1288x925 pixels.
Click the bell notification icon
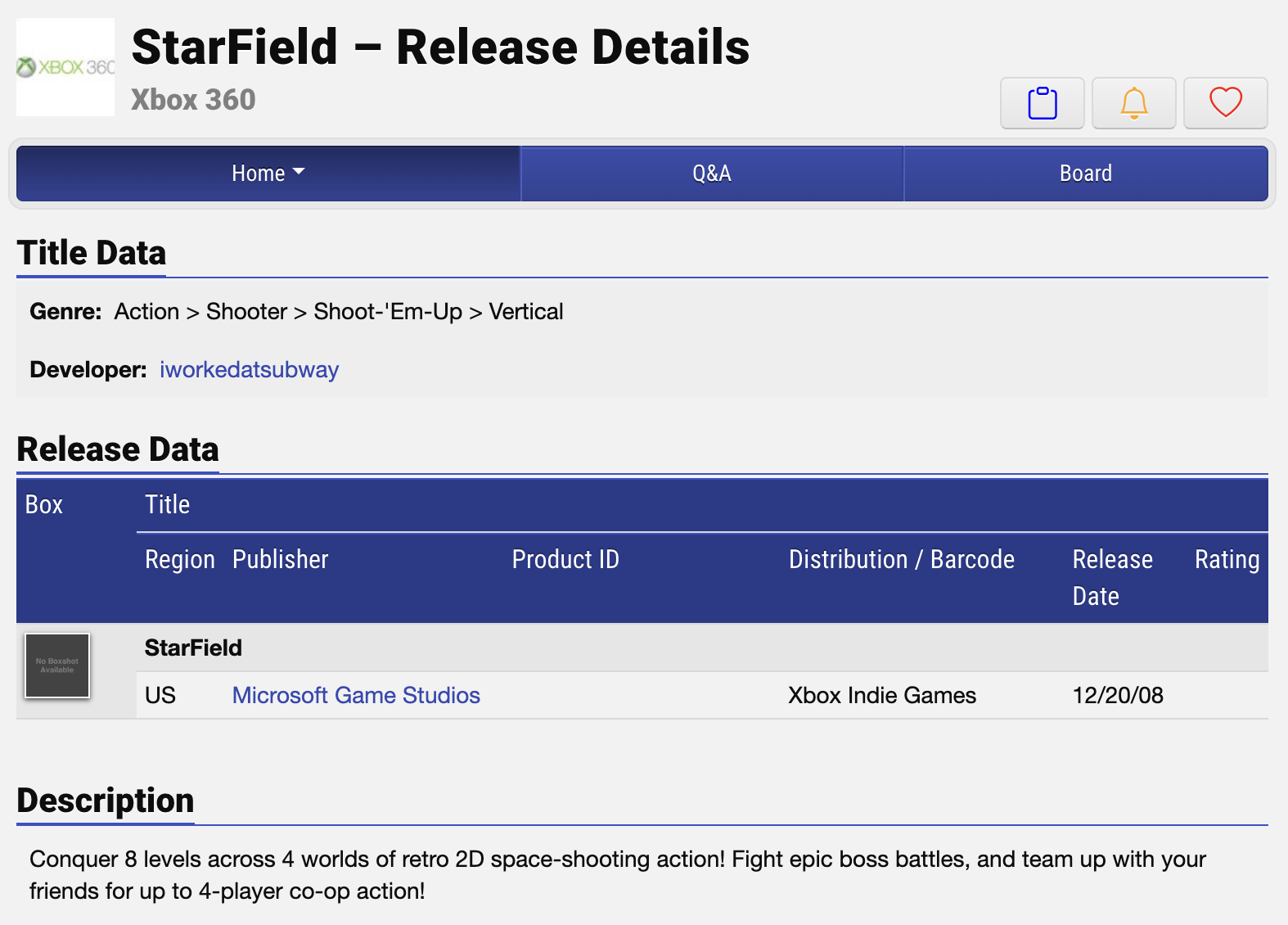1133,103
